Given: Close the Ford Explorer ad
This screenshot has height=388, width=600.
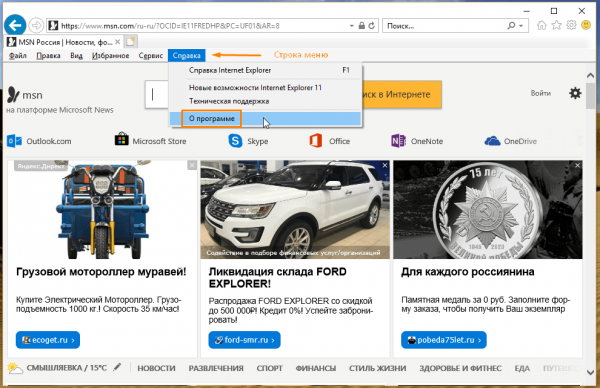Looking at the screenshot, I should pyautogui.click(x=385, y=165).
